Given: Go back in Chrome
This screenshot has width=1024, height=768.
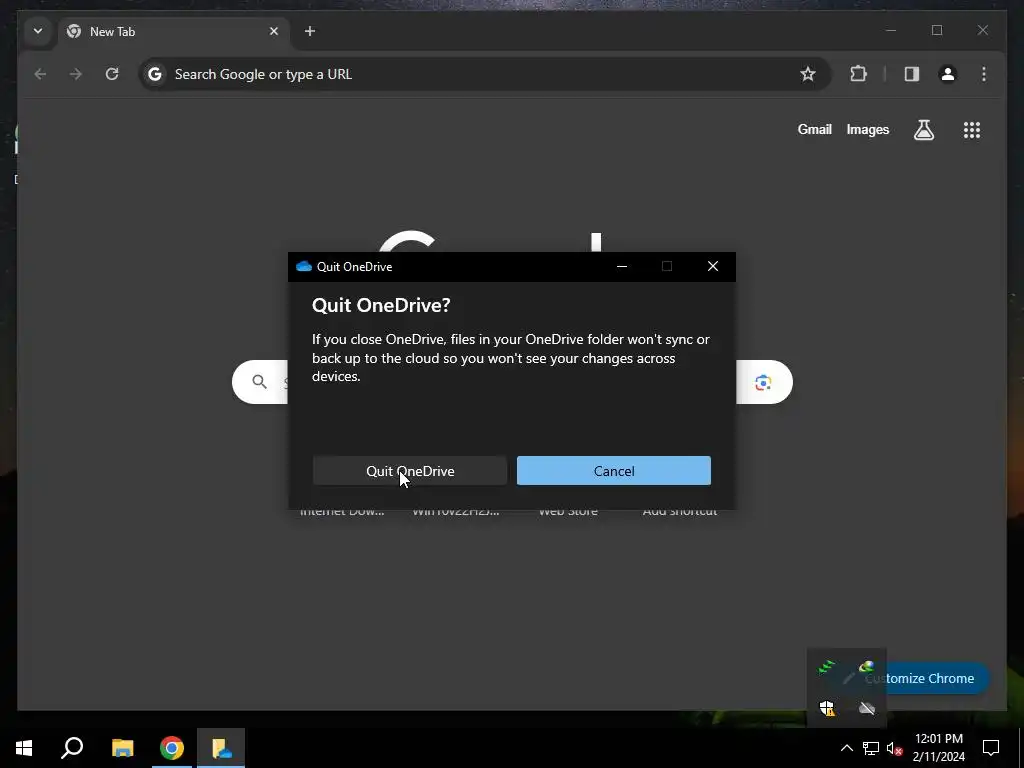Looking at the screenshot, I should point(40,74).
